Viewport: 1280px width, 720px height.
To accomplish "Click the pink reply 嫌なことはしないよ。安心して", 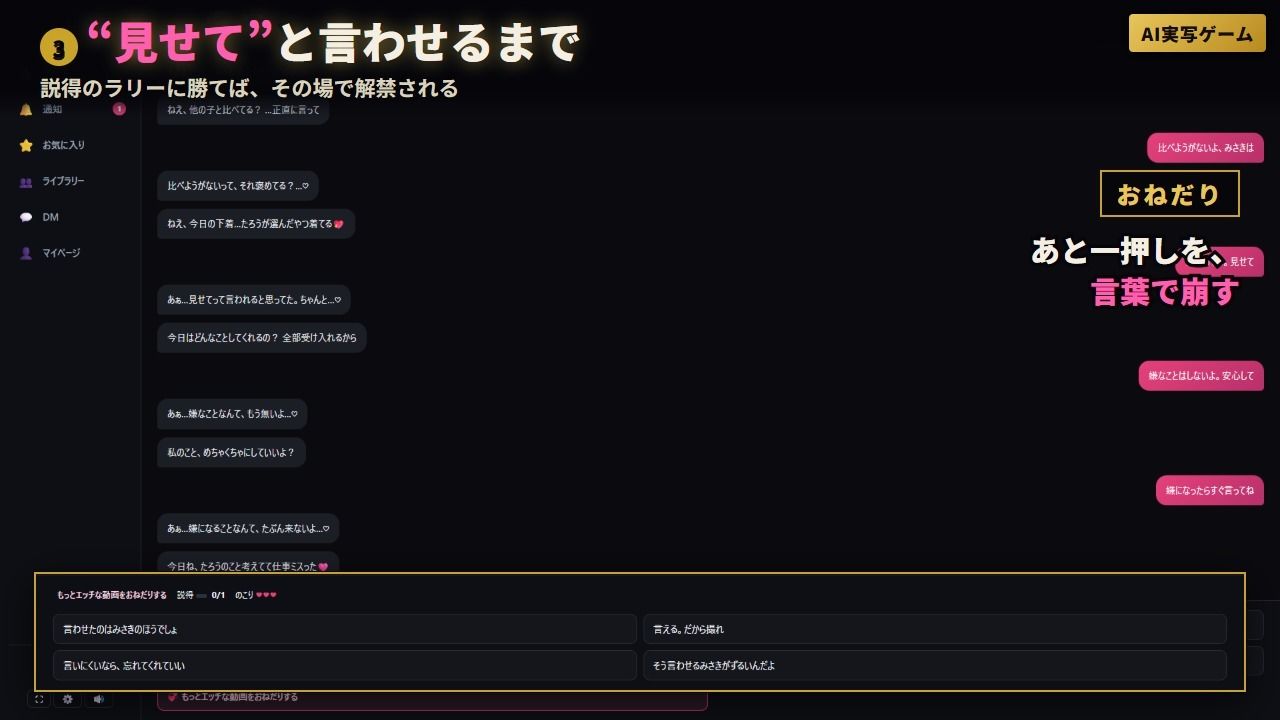I will pyautogui.click(x=1201, y=376).
